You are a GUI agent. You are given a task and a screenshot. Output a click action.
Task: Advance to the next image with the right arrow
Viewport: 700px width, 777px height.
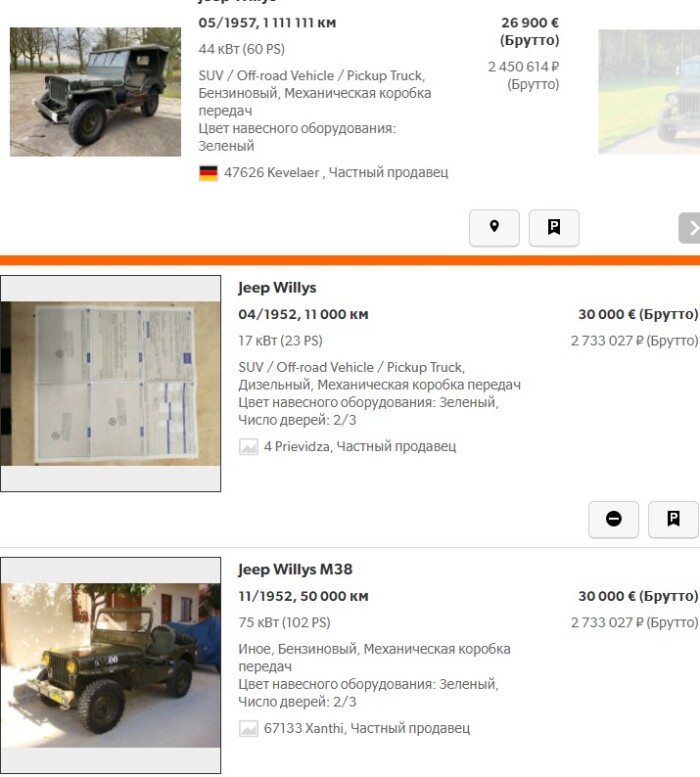tap(690, 228)
